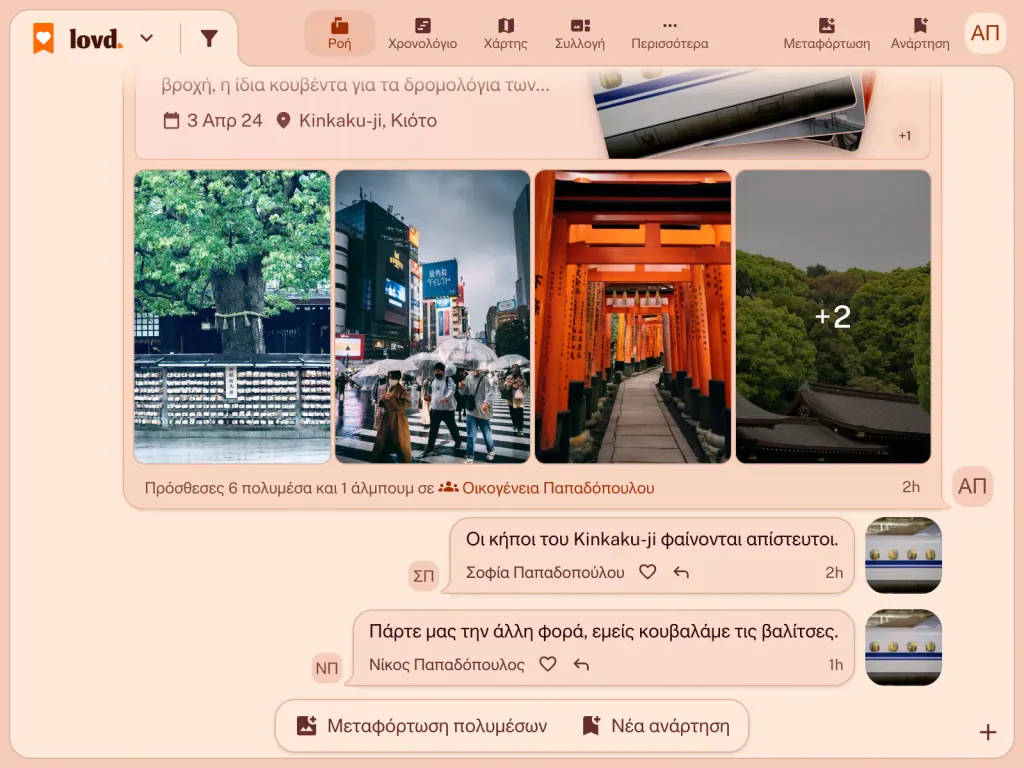This screenshot has height=768, width=1024.
Task: Open train thumbnail beside Νίκος's comment
Action: pyautogui.click(x=903, y=647)
